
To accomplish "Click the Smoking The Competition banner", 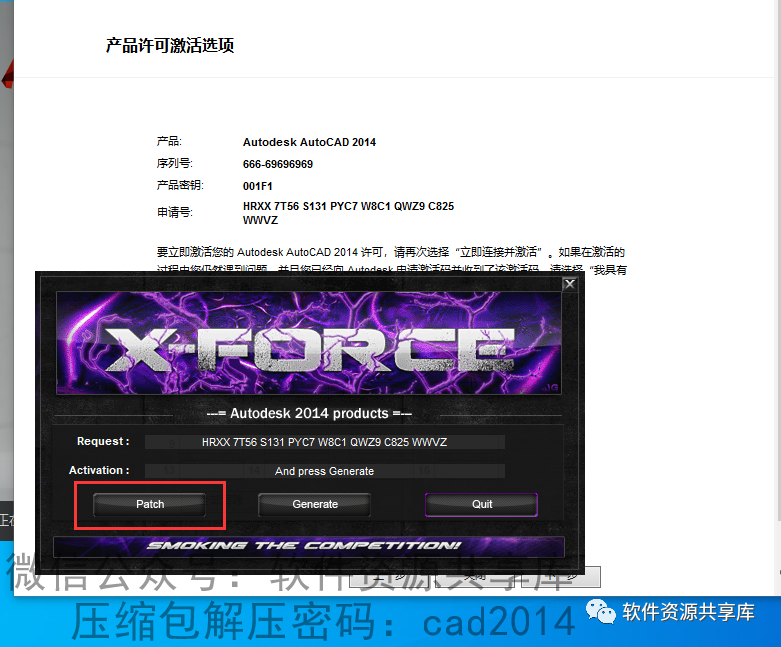I will pyautogui.click(x=309, y=546).
